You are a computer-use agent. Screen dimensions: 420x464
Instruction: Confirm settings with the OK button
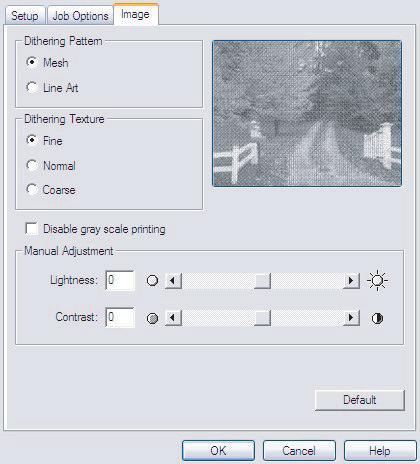(x=218, y=451)
